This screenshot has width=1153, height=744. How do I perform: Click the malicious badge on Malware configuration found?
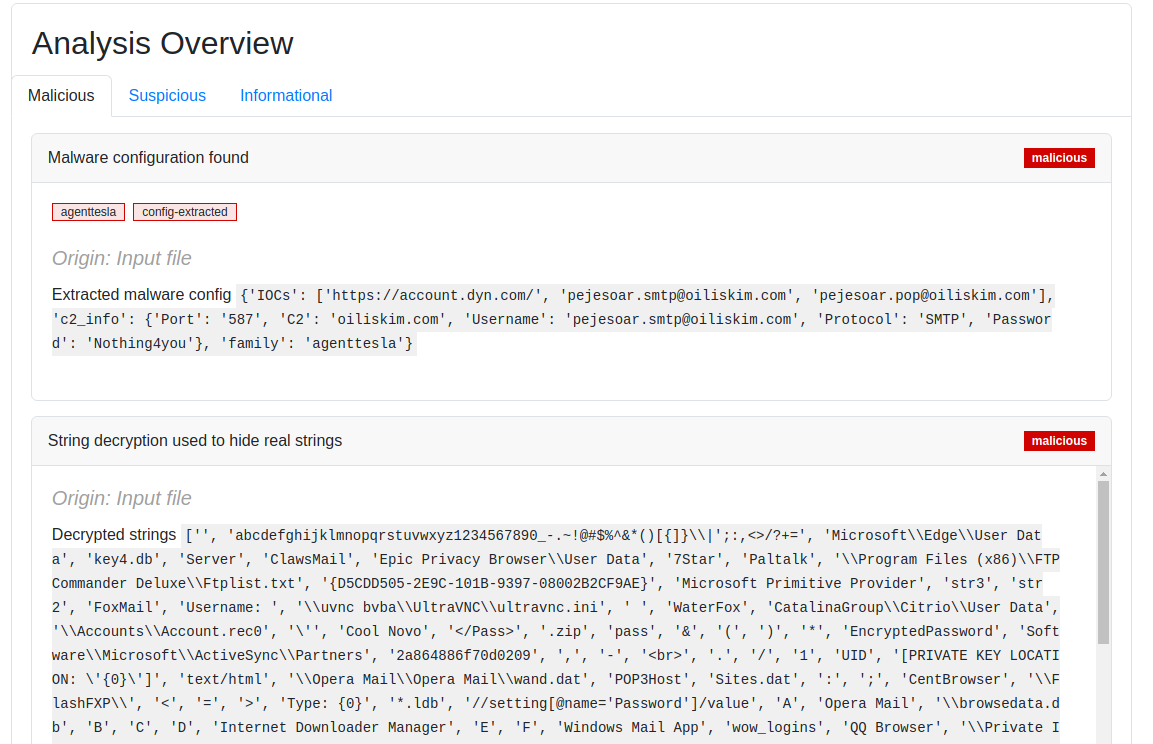point(1059,158)
